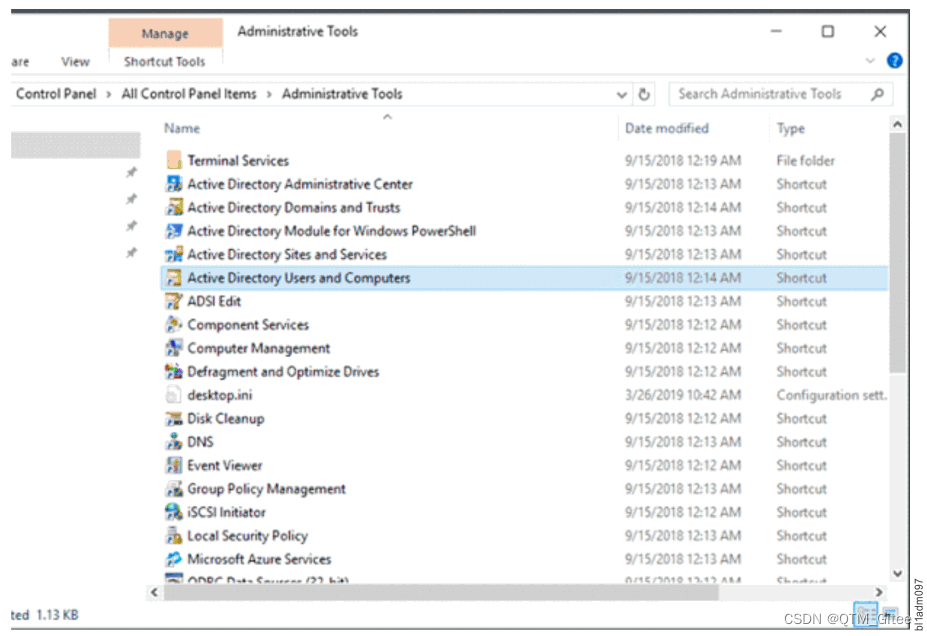Open the address bar history dropdown
927x636 pixels.
[x=623, y=93]
